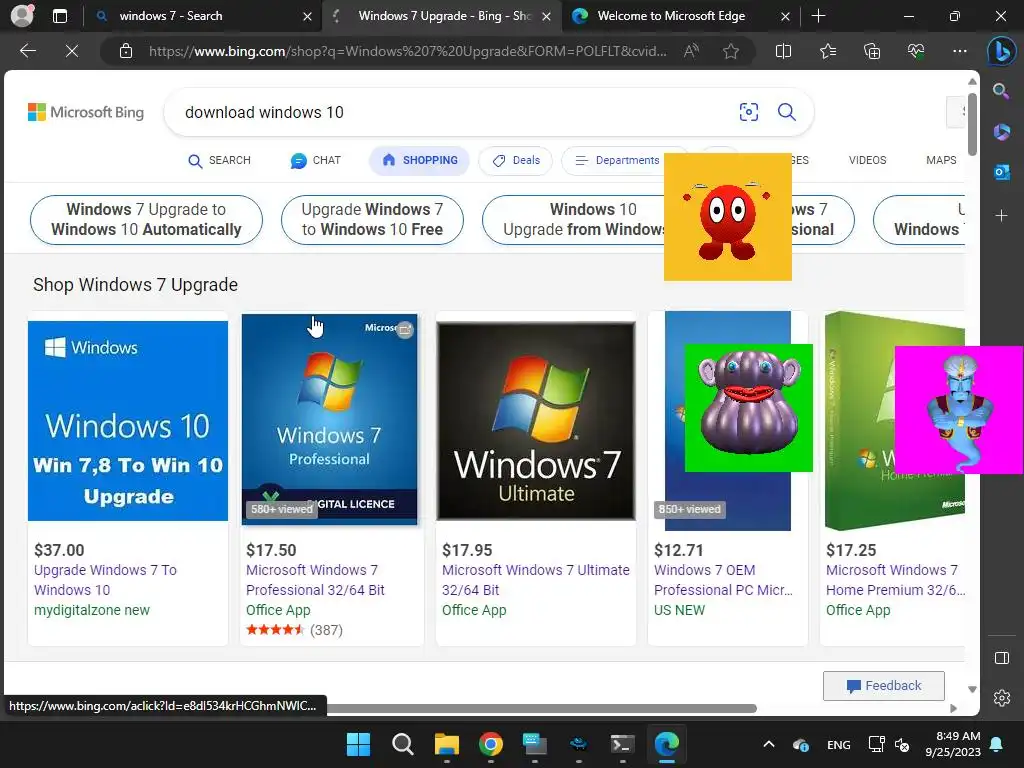Open sidebar Search icon
This screenshot has height=768, width=1024.
tap(1001, 91)
